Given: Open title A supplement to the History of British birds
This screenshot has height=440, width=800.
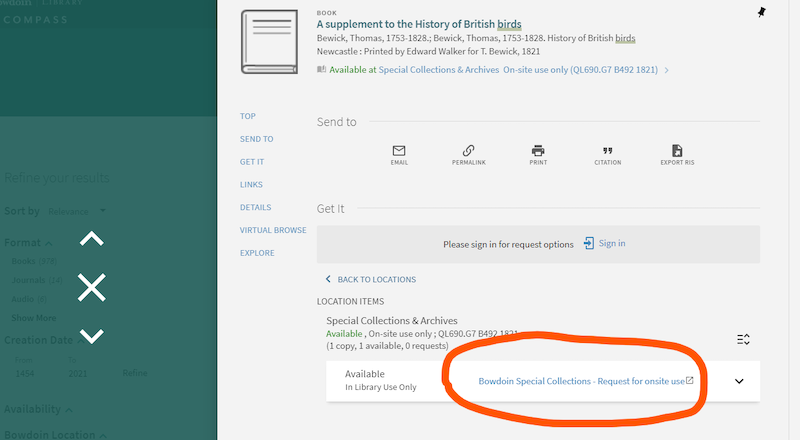Looking at the screenshot, I should [419, 24].
